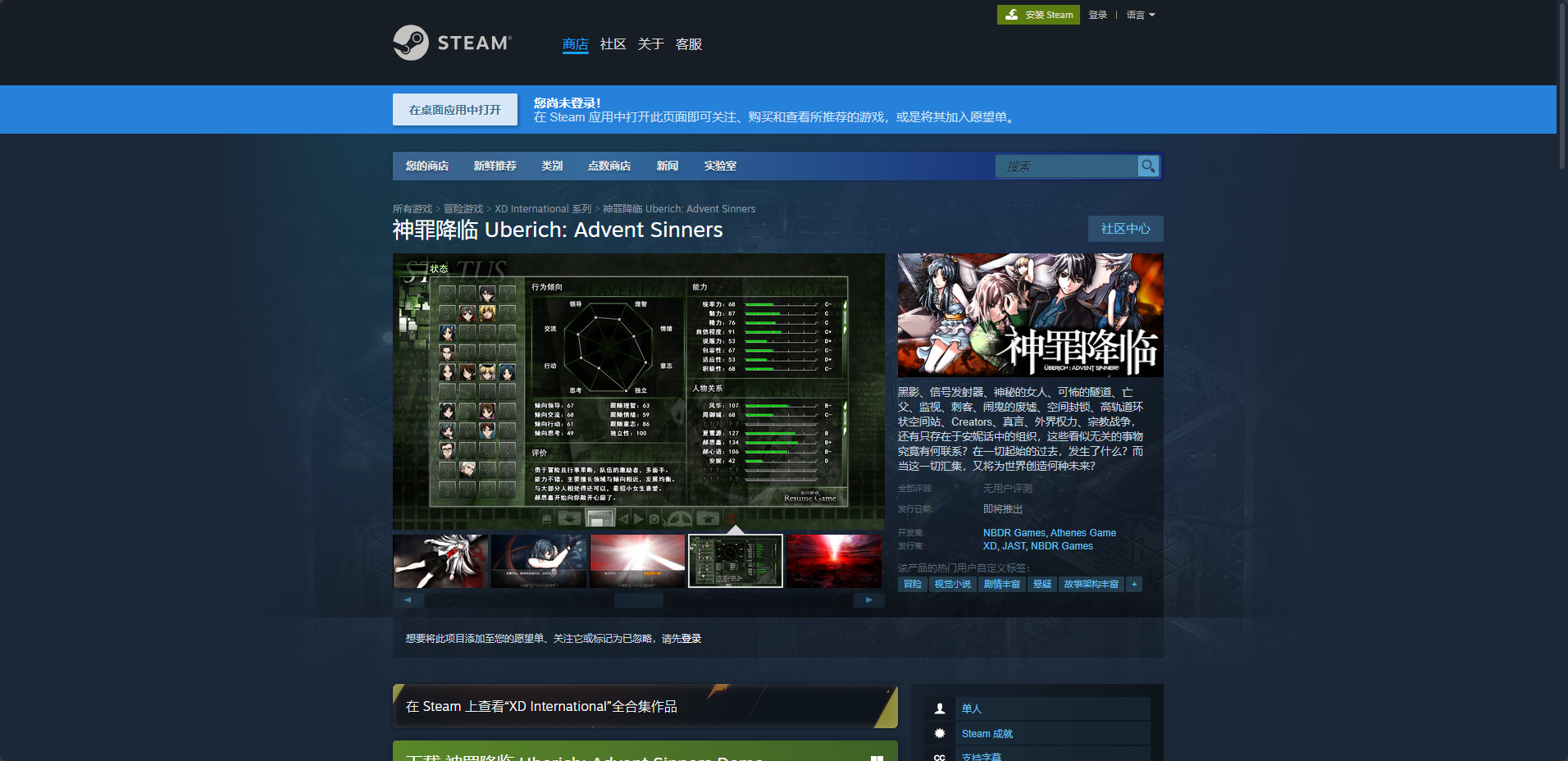Open the 实验室 labs tab

pyautogui.click(x=720, y=166)
